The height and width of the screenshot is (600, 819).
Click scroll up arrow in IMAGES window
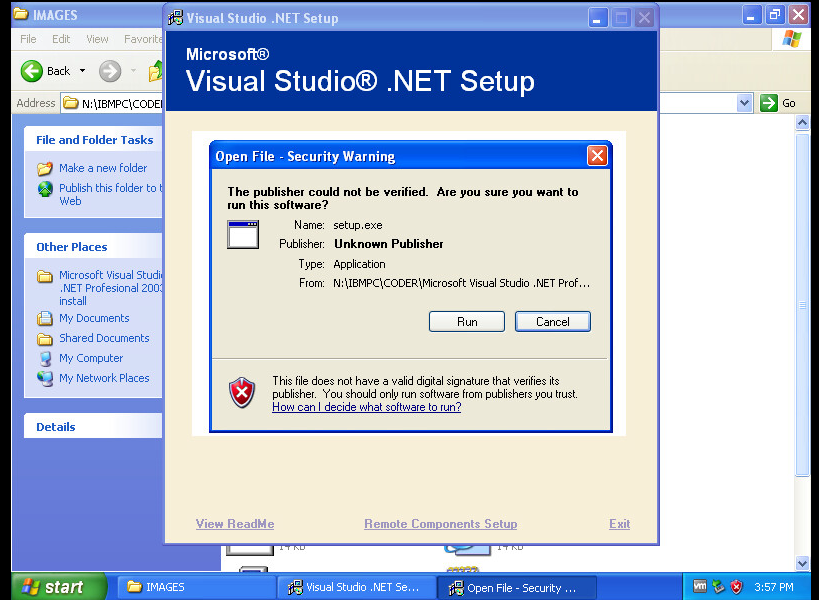click(802, 123)
